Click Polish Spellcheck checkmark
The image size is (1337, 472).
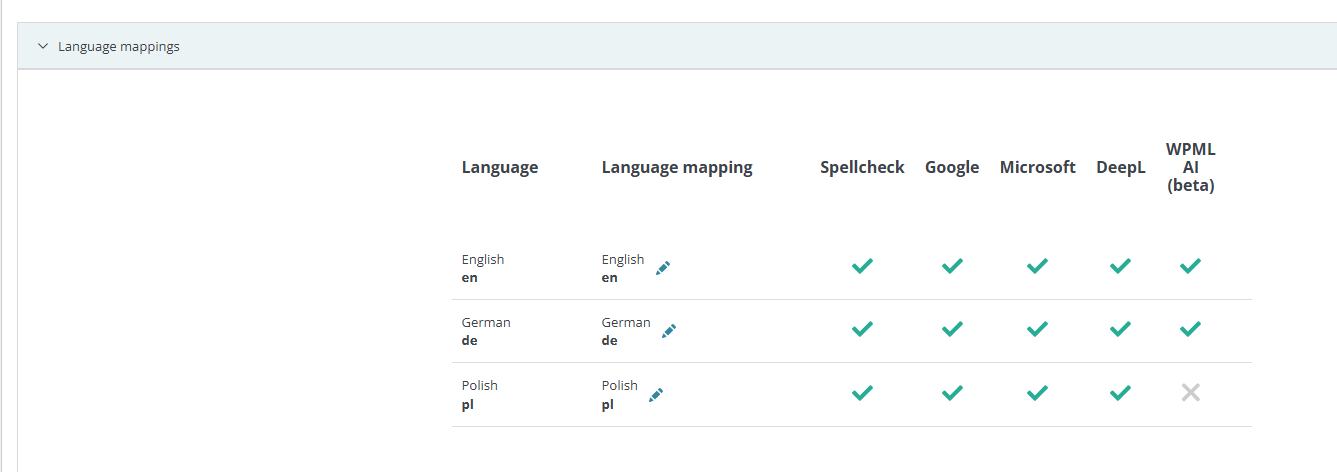click(861, 393)
